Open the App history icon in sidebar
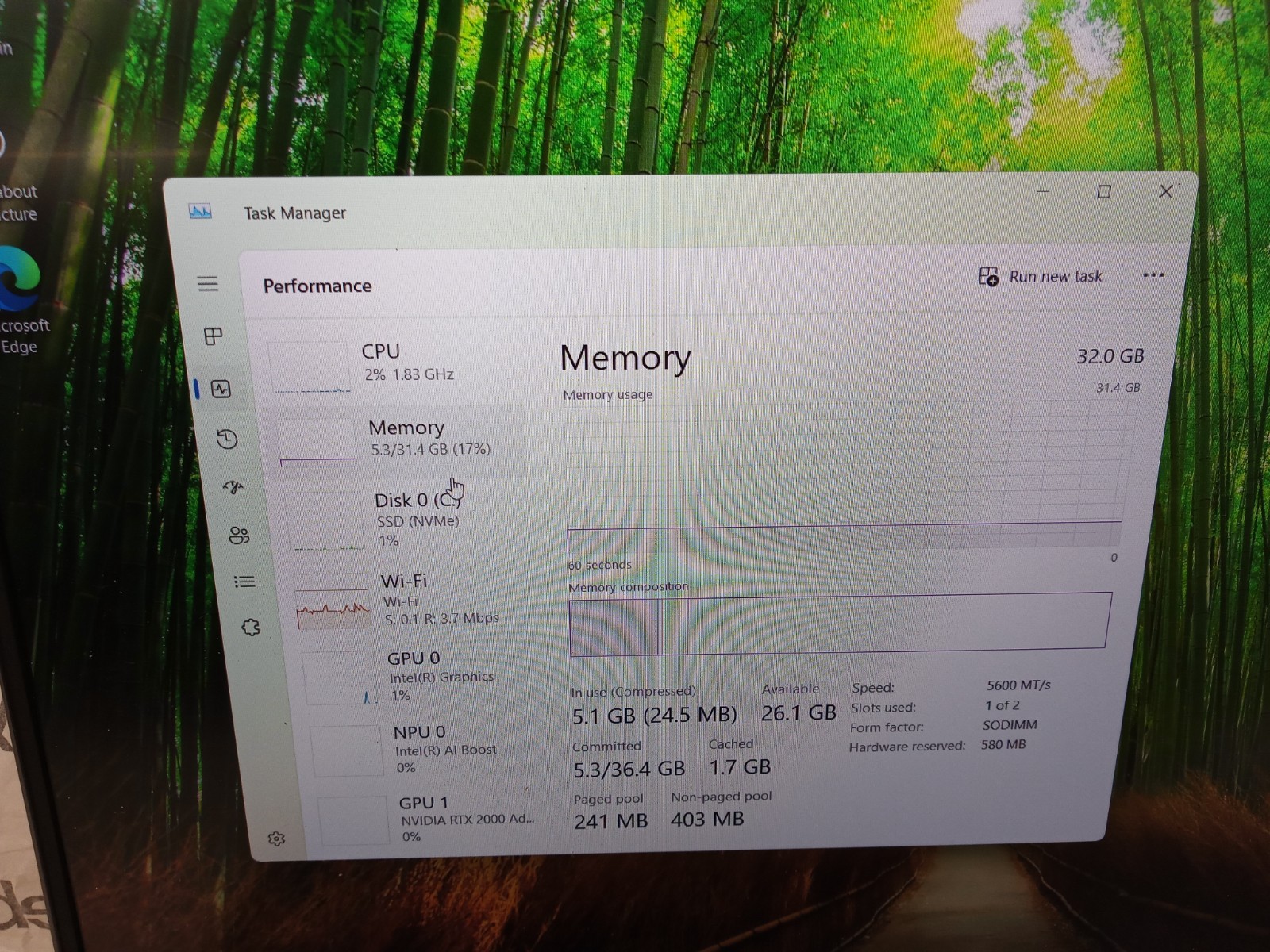This screenshot has height=952, width=1270. (x=227, y=439)
